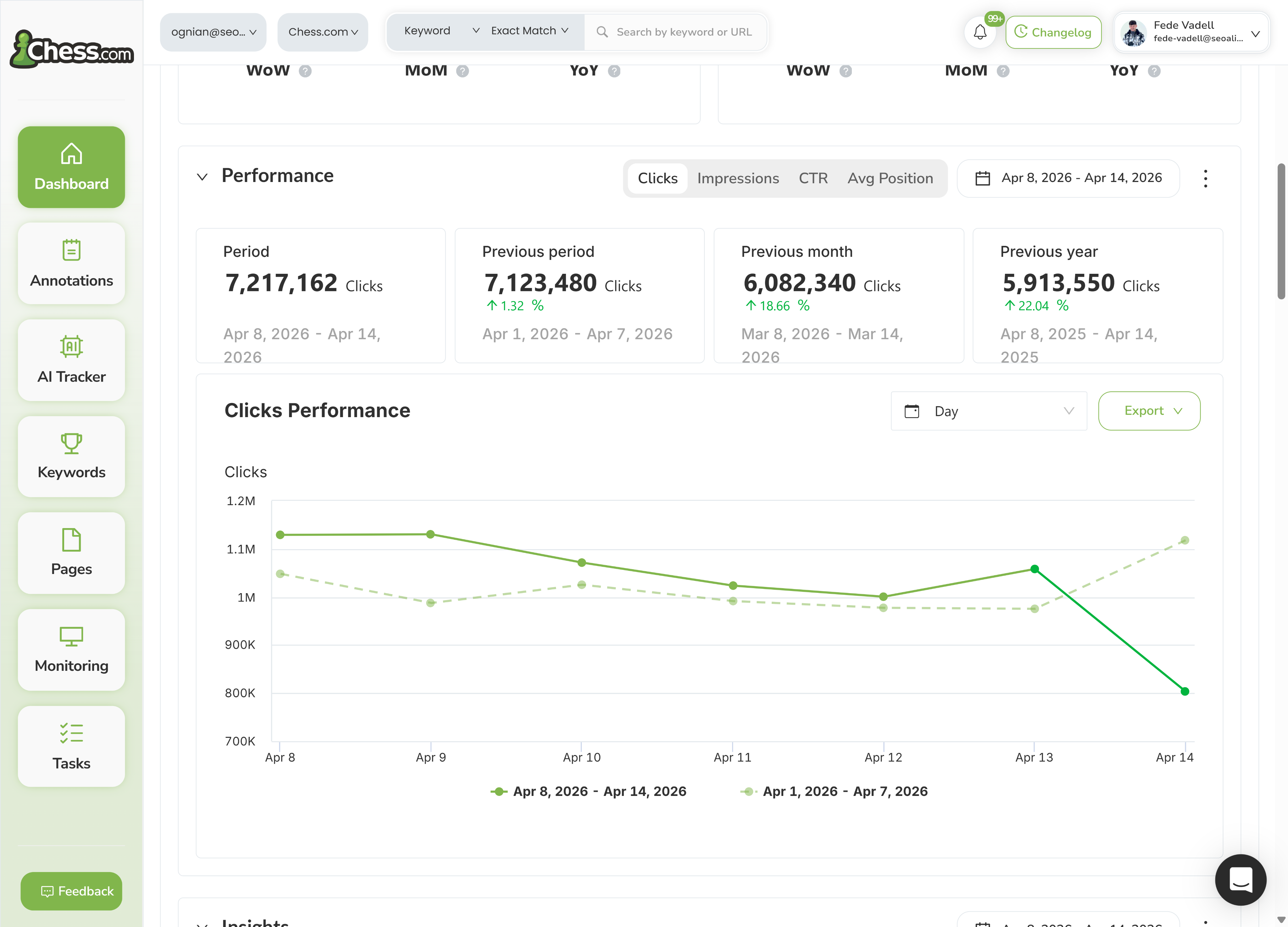Open the Keywords section
Screen dimensions: 1288x927
71,456
